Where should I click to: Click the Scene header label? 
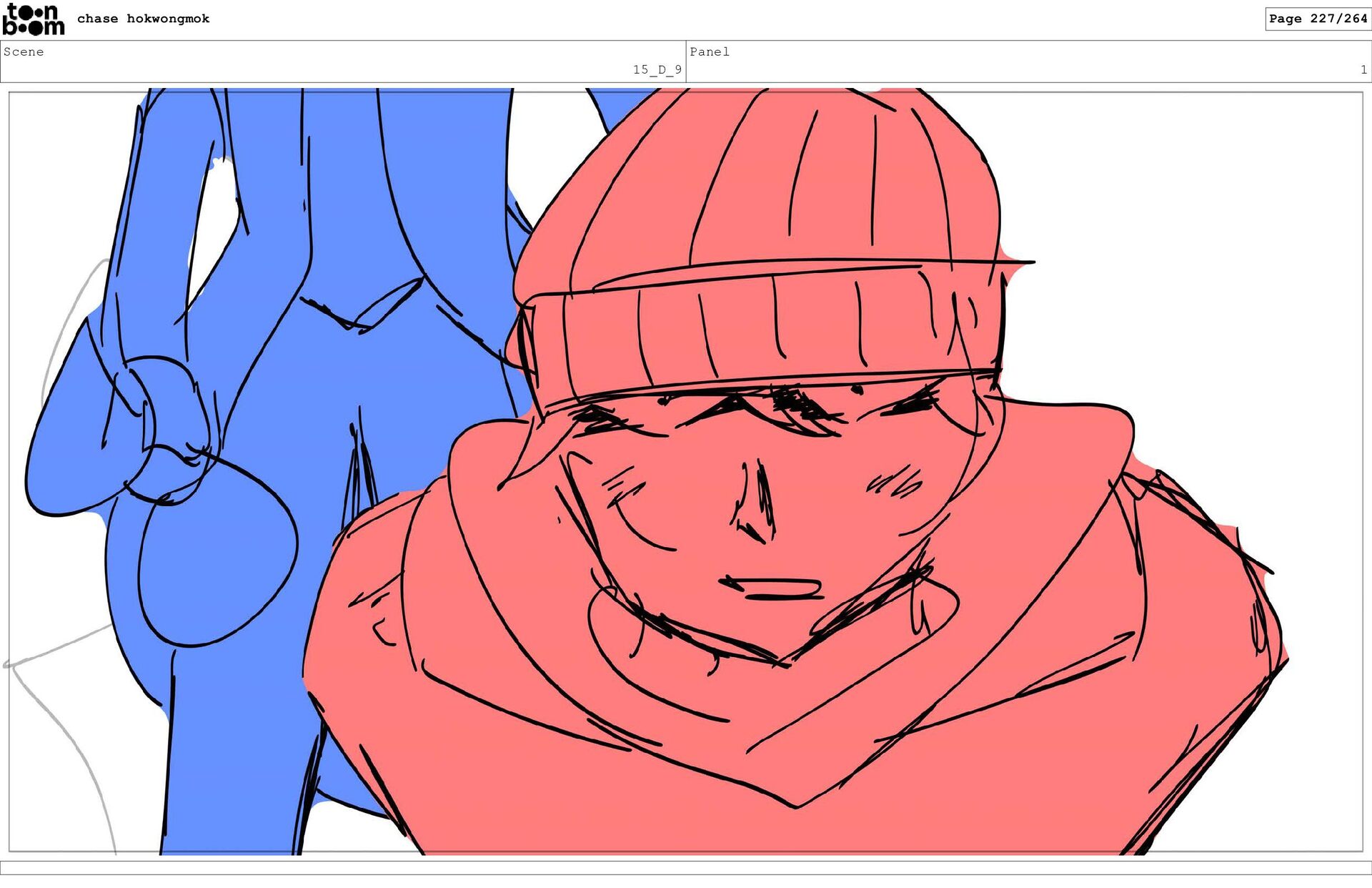pos(24,51)
